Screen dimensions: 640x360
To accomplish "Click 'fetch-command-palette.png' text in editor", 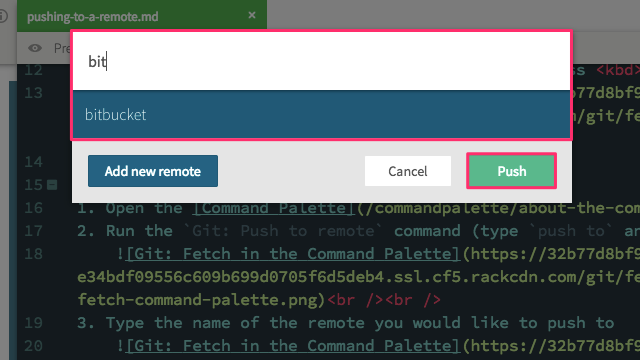I will click(x=199, y=300).
